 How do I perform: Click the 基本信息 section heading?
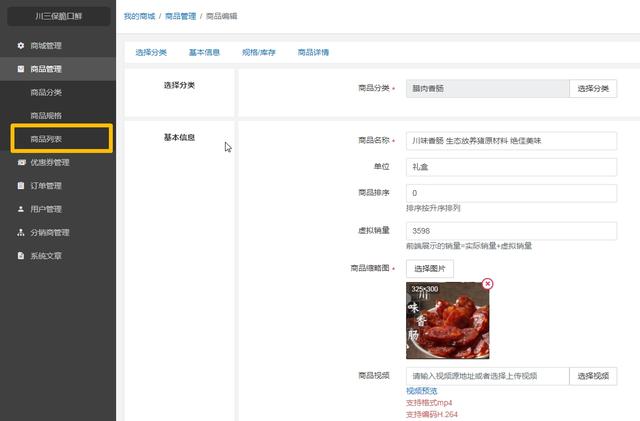pyautogui.click(x=179, y=137)
